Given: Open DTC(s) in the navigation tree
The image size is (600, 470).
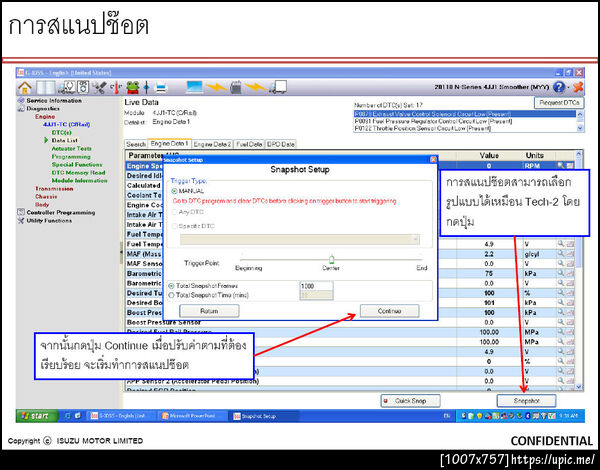Looking at the screenshot, I should 62,132.
